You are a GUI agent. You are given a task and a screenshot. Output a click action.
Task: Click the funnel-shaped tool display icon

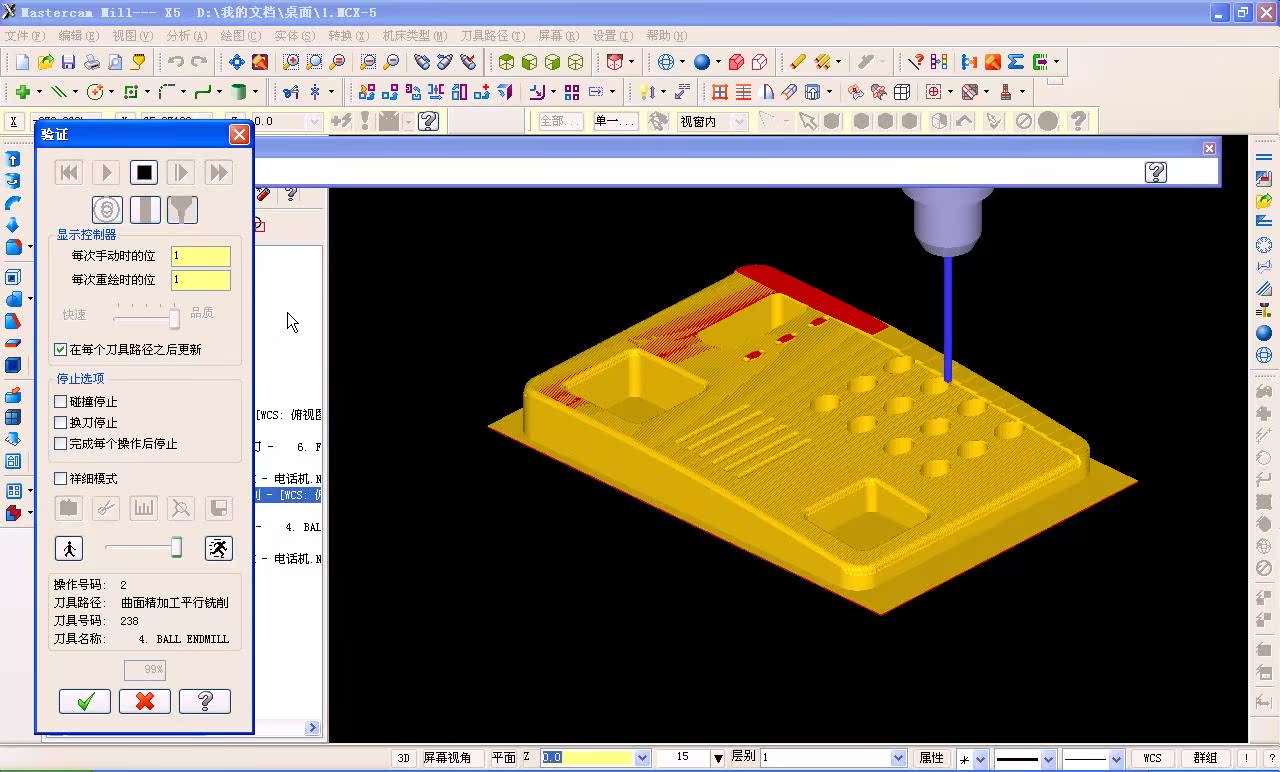[x=182, y=210]
